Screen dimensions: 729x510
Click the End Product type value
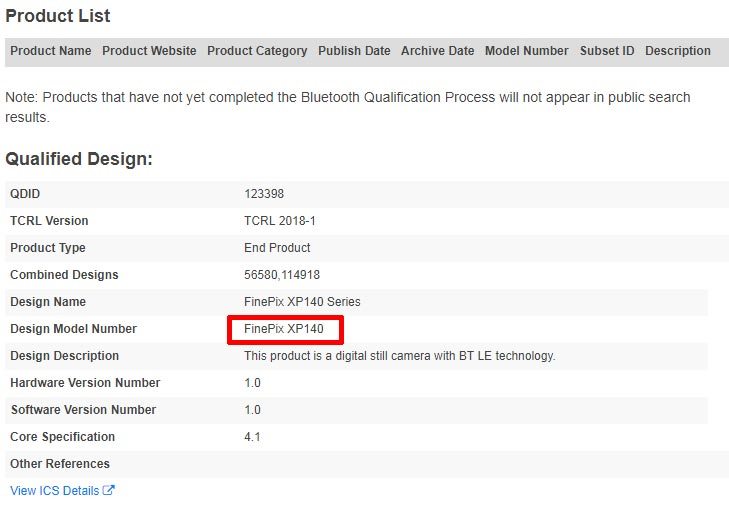tap(277, 248)
